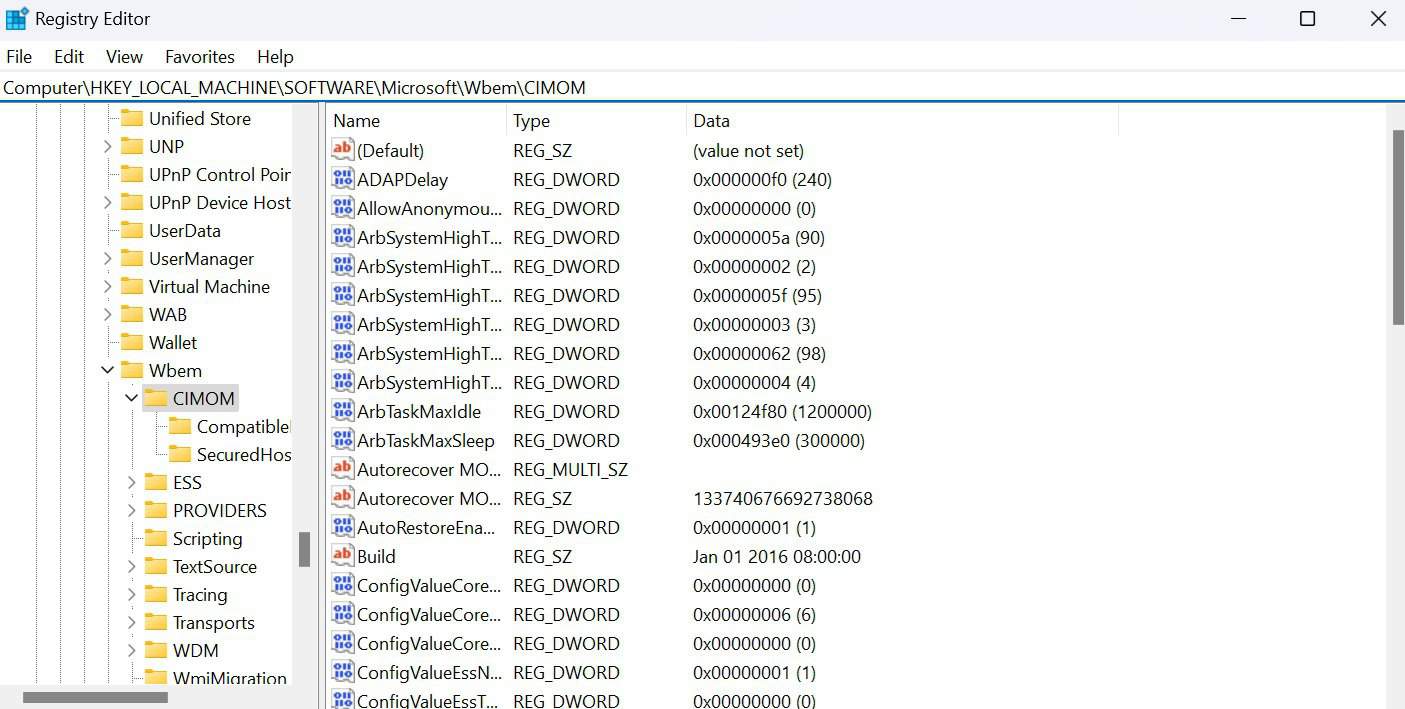Click the UNP folder icon
The height and width of the screenshot is (709, 1405).
pos(132,146)
